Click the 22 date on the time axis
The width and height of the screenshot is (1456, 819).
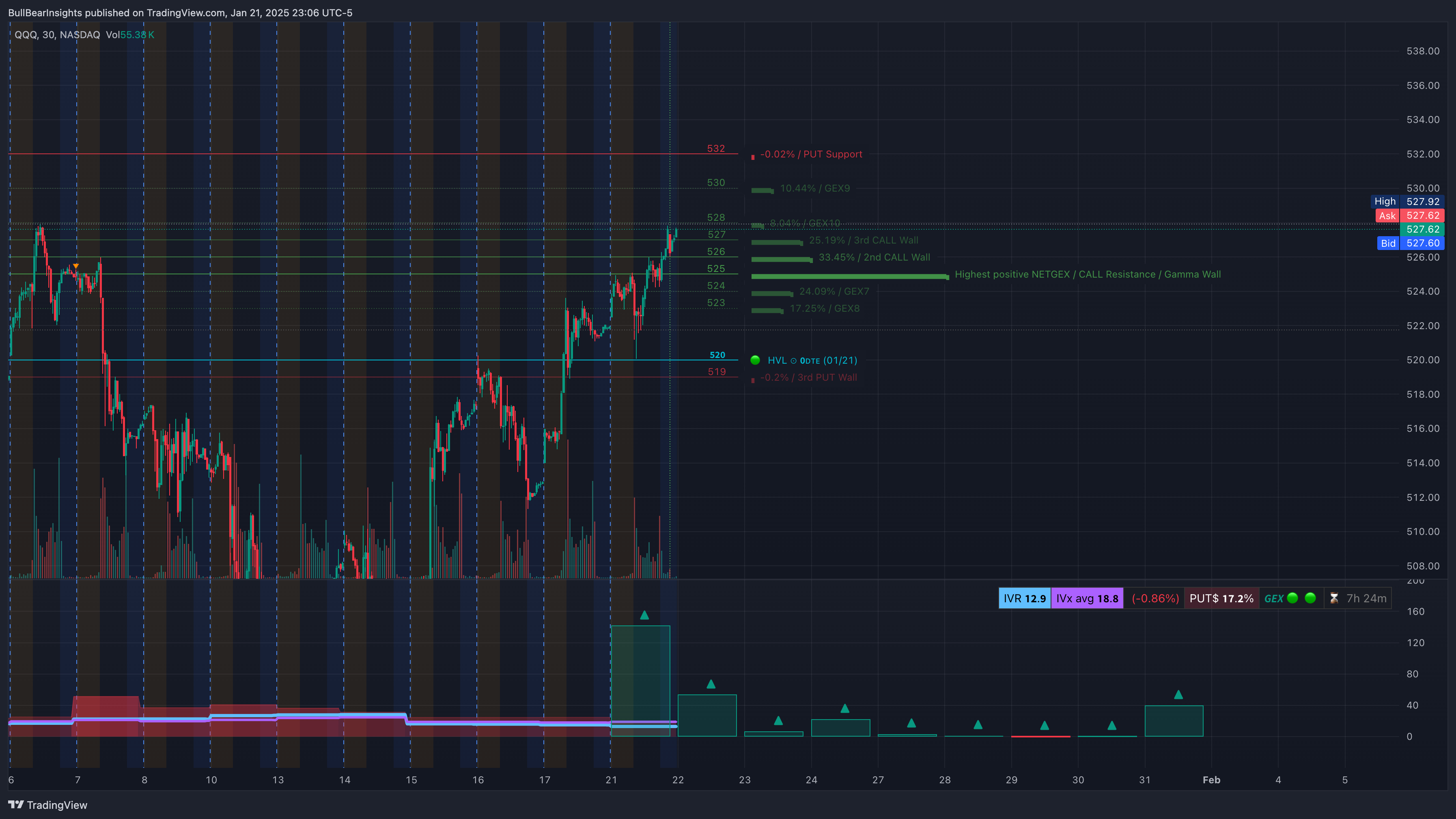(678, 780)
